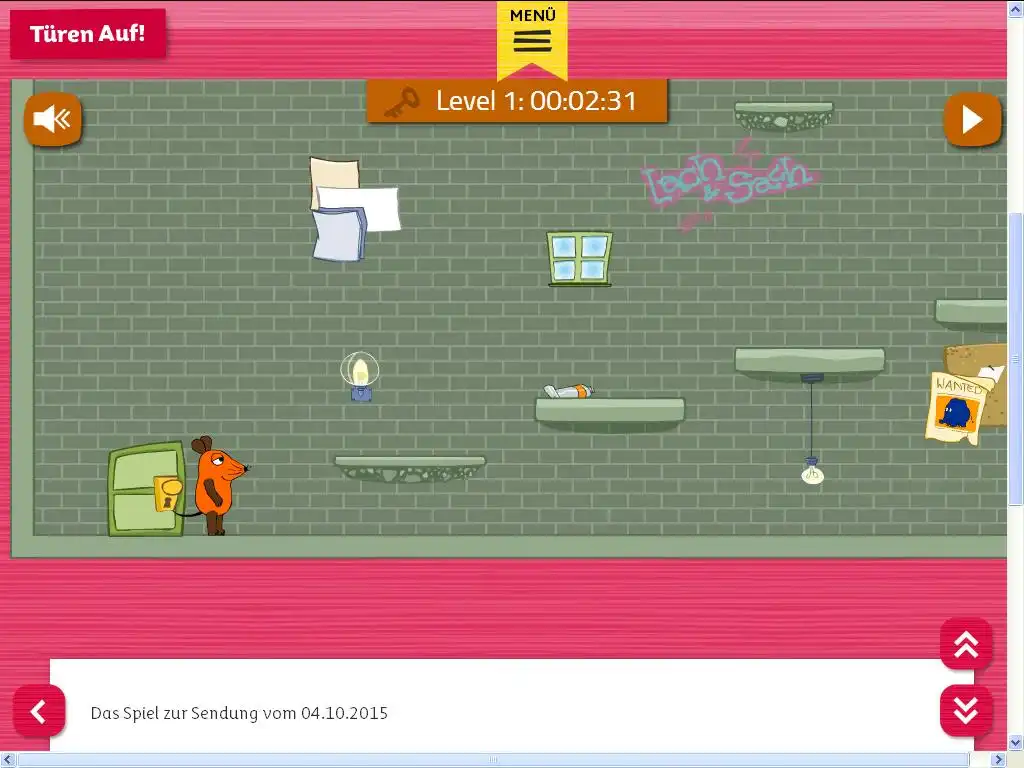The width and height of the screenshot is (1024, 768).
Task: Click the ledge the bulb hangs from
Action: pyautogui.click(x=810, y=364)
